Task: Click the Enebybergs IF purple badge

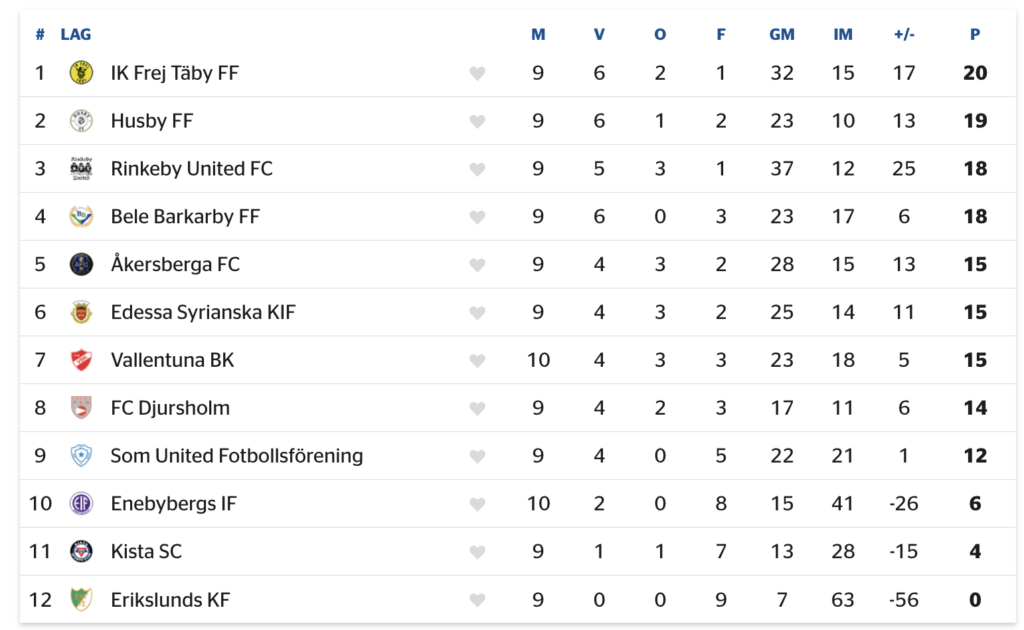Action: coord(81,503)
